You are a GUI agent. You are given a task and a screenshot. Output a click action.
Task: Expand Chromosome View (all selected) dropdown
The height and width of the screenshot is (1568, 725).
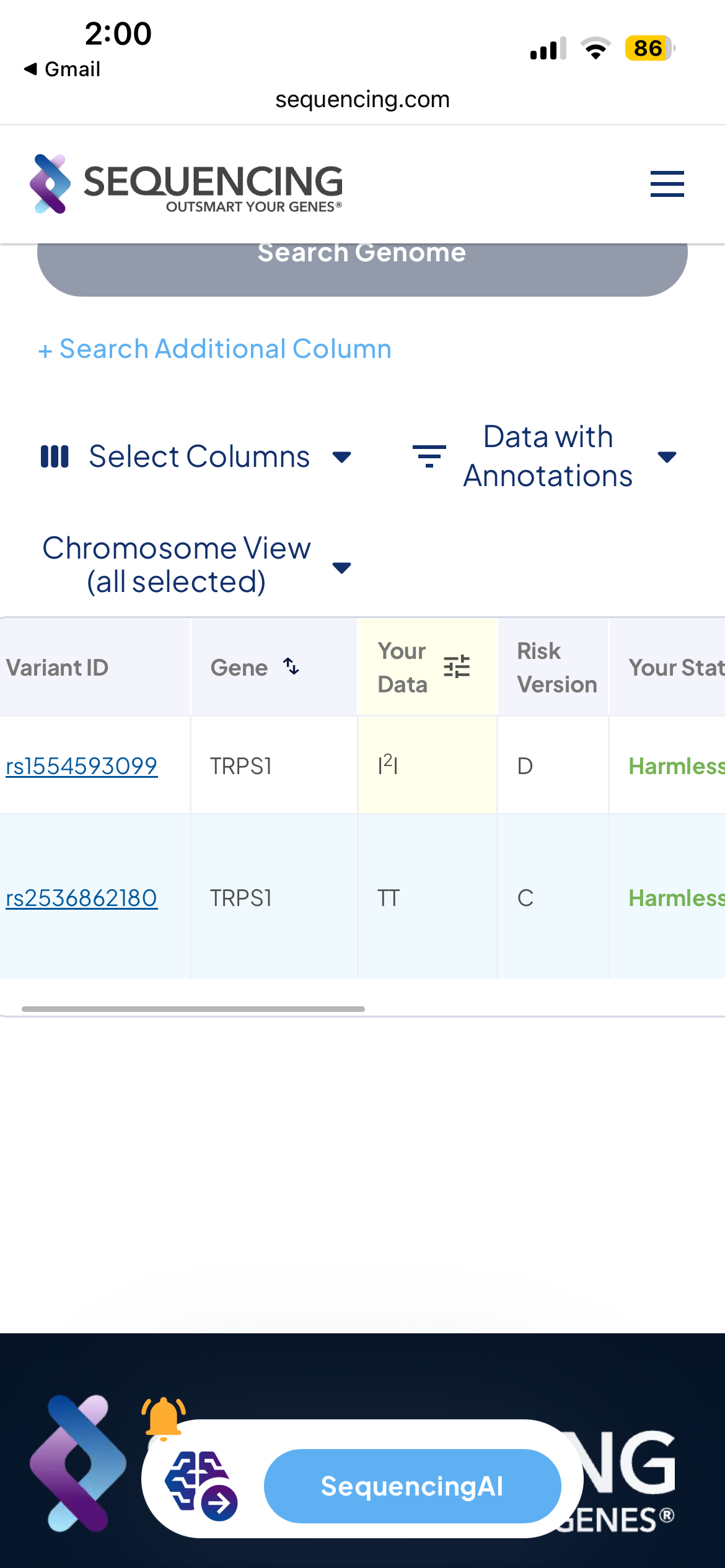tap(341, 567)
